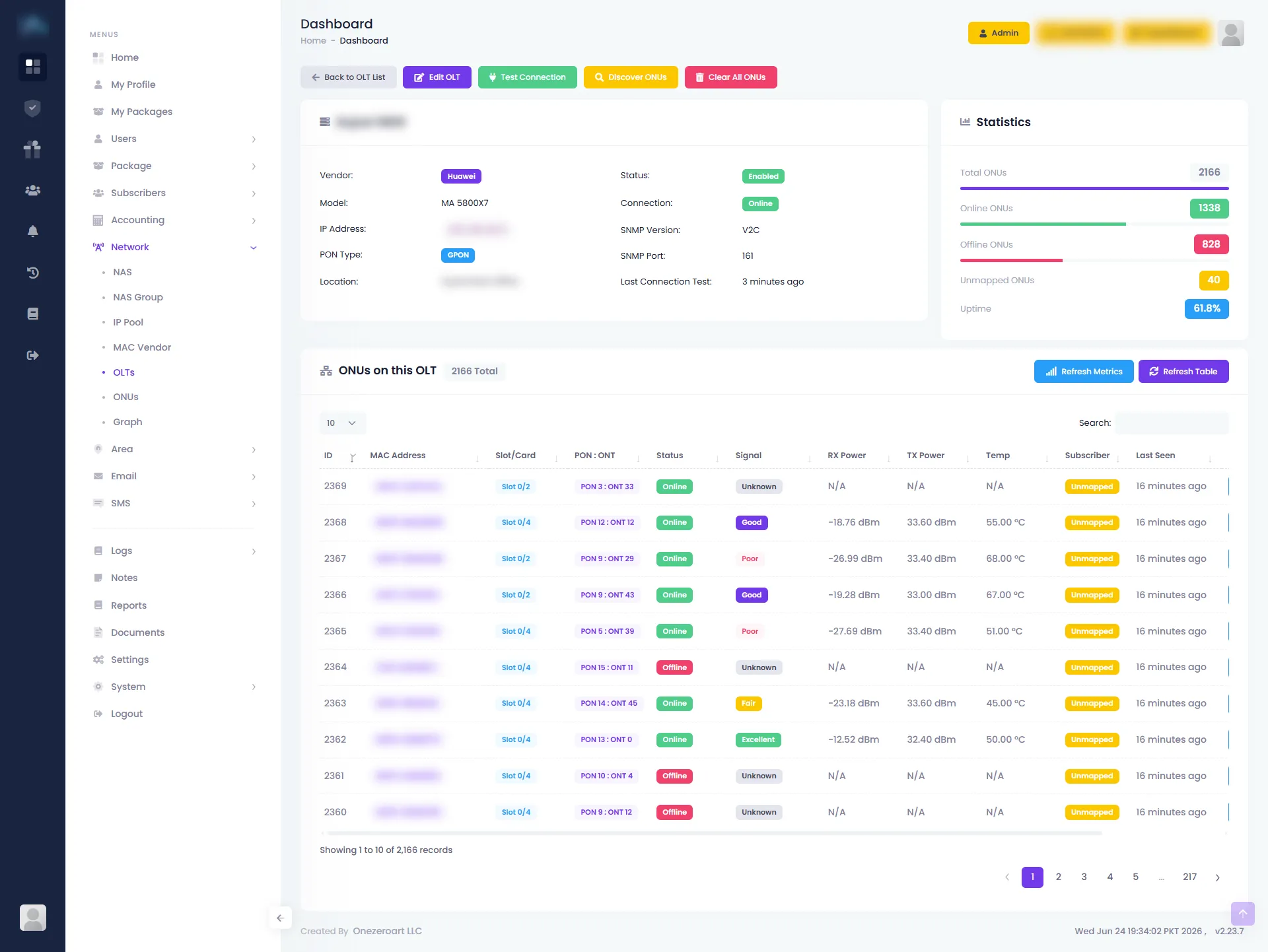The width and height of the screenshot is (1268, 952).
Task: Click the Home menu icon
Action: [98, 57]
